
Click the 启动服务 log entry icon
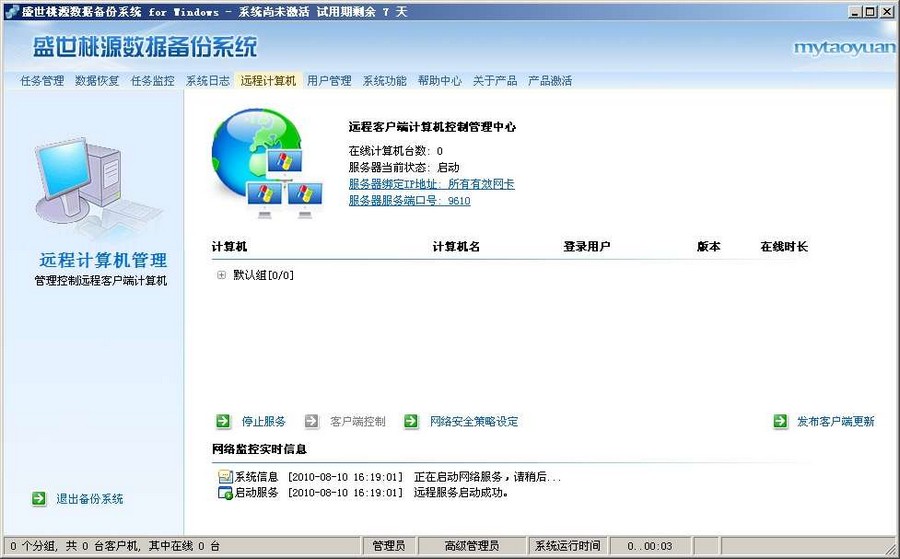point(224,492)
